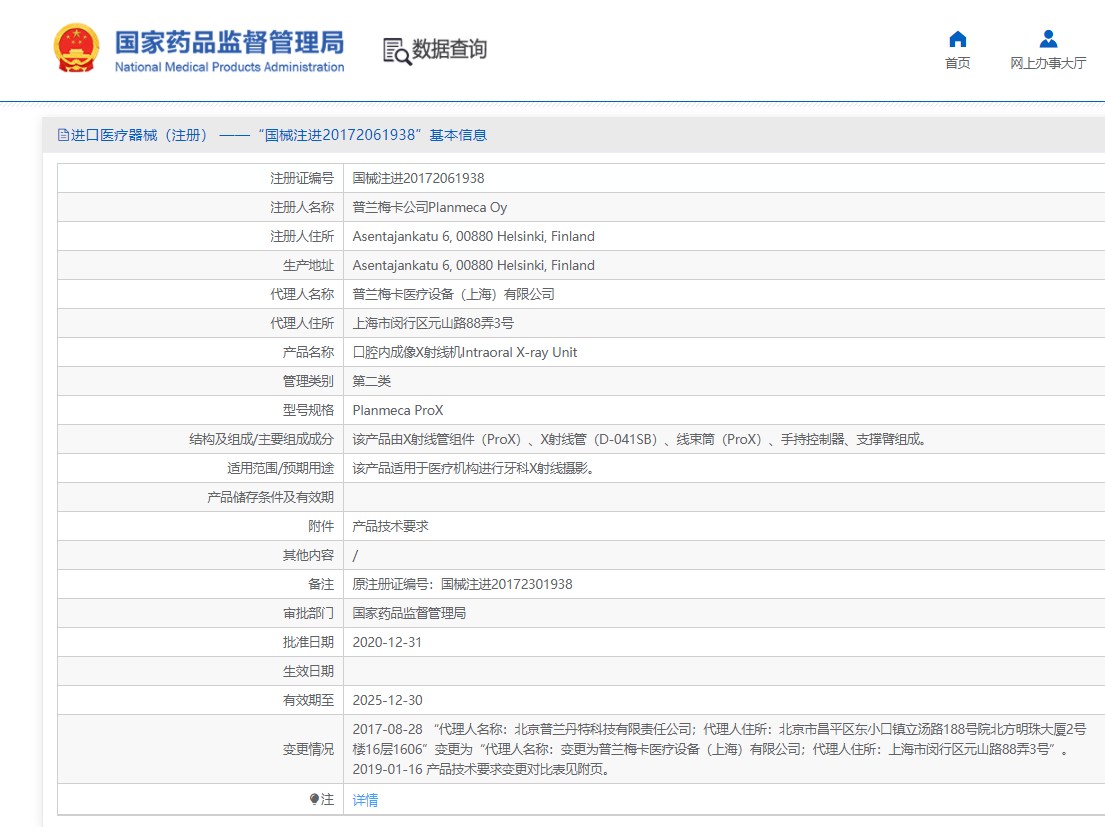
Task: Select the 产品名称 label
Action: coord(308,352)
